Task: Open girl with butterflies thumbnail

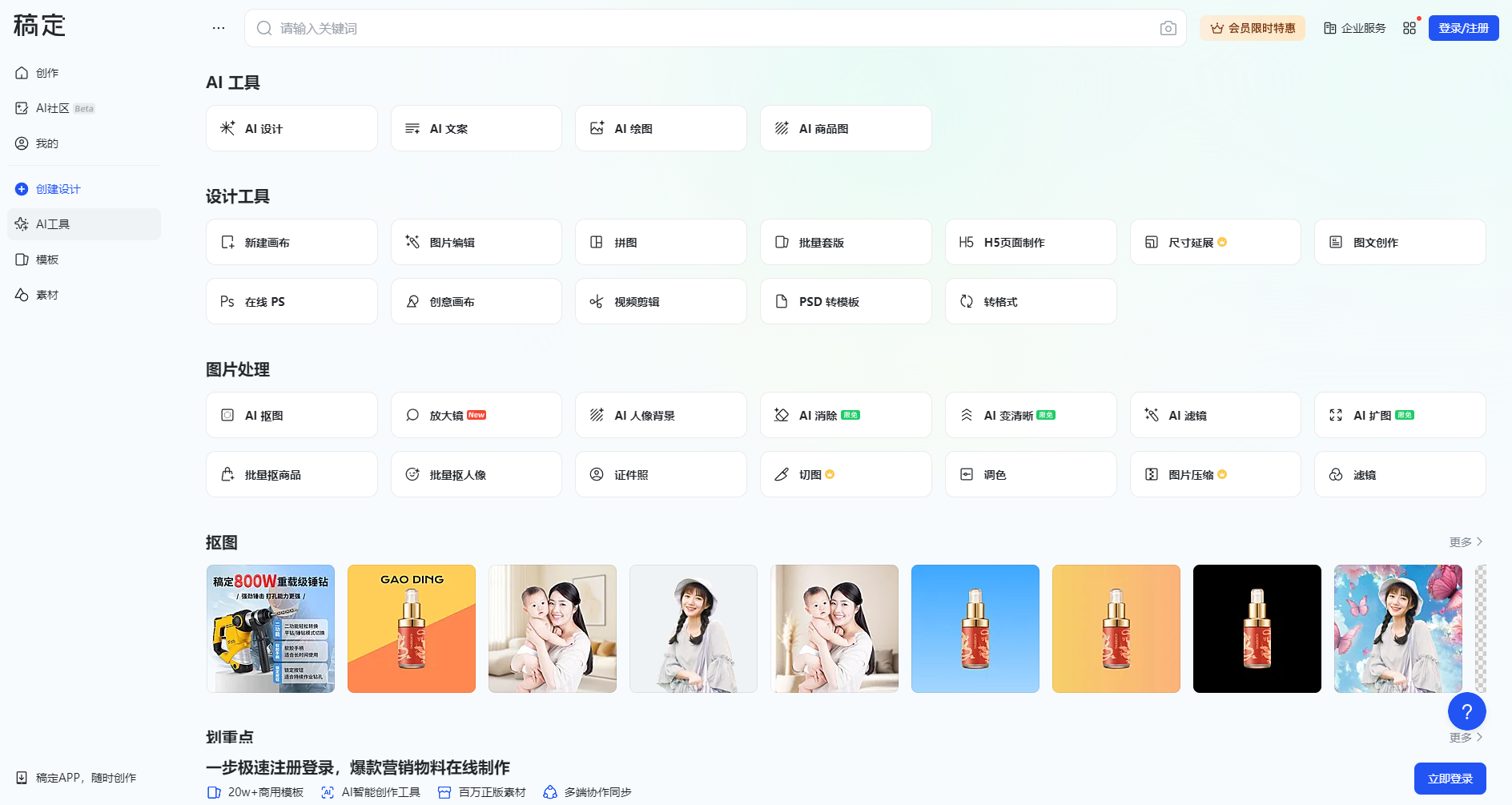Action: [1398, 629]
